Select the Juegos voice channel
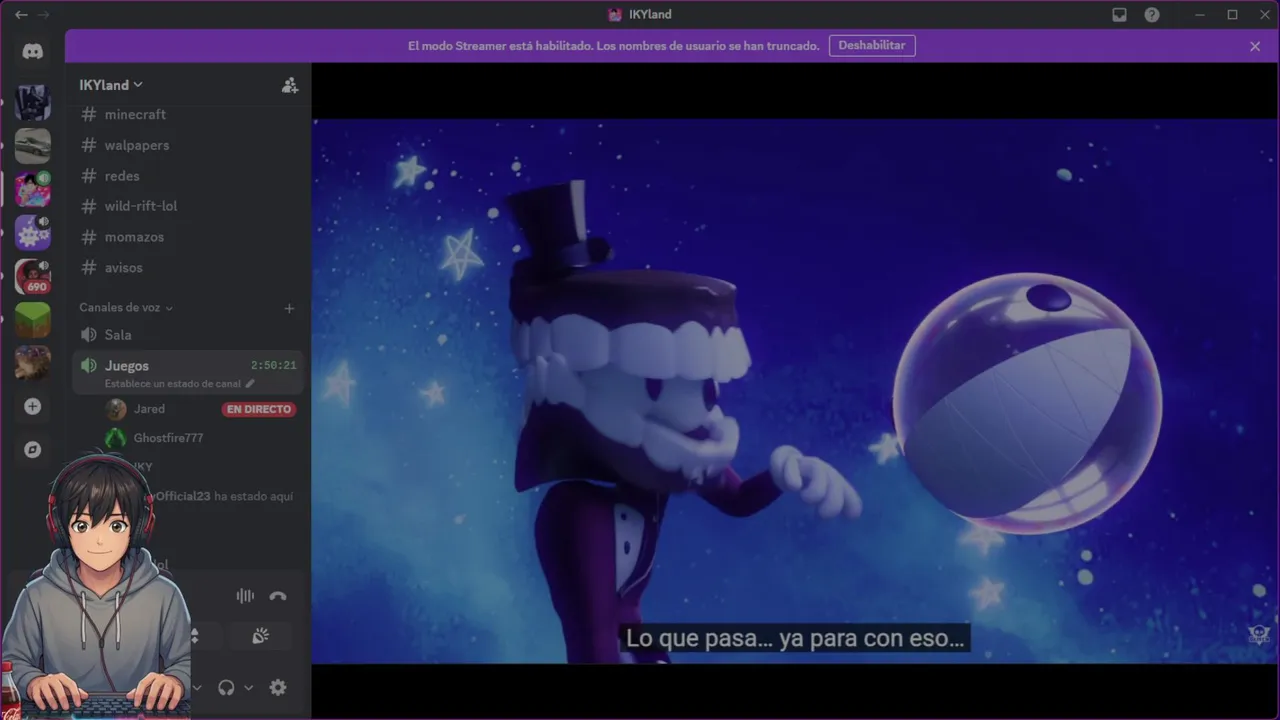This screenshot has height=720, width=1280. [x=188, y=372]
